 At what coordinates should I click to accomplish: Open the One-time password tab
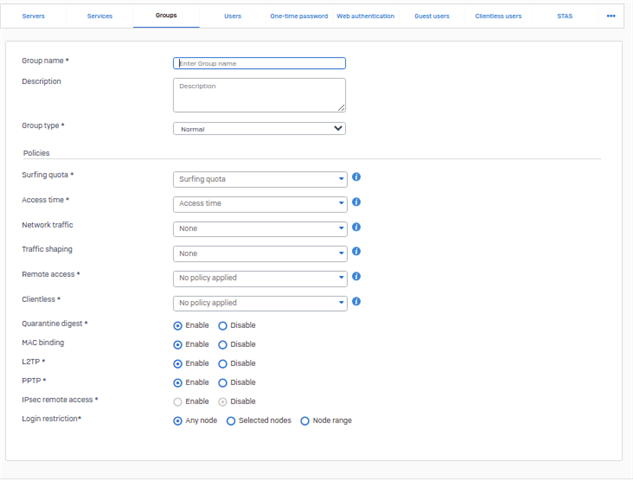tap(299, 16)
